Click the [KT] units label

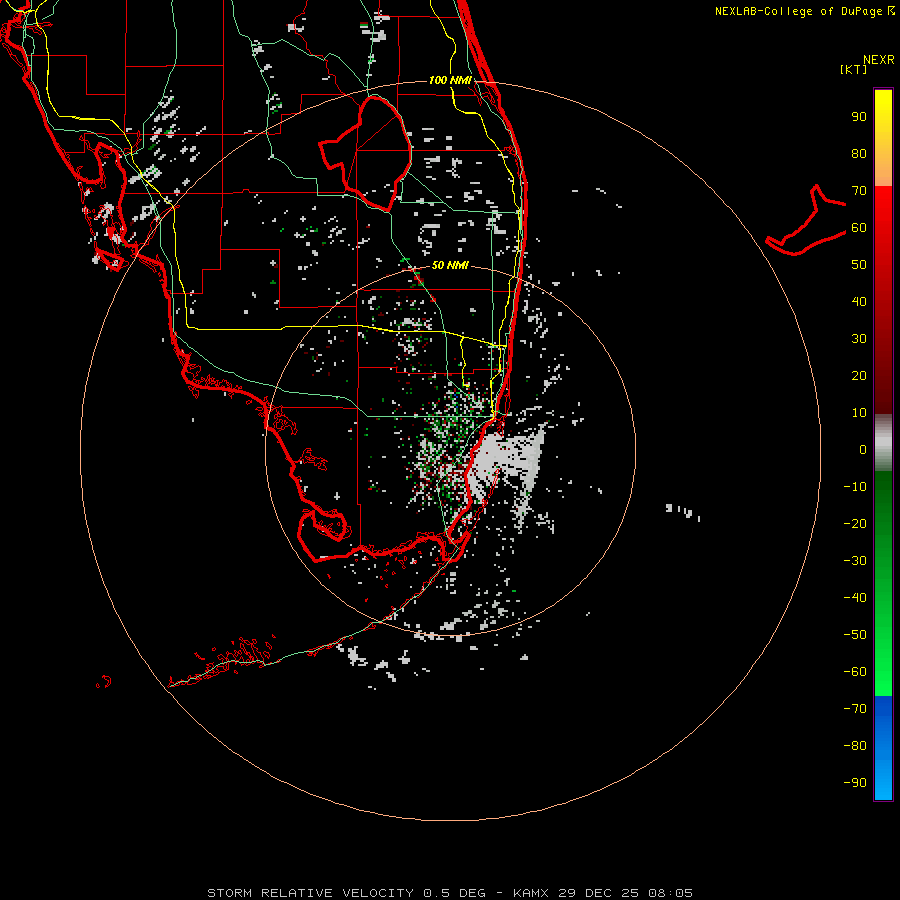pyautogui.click(x=854, y=69)
